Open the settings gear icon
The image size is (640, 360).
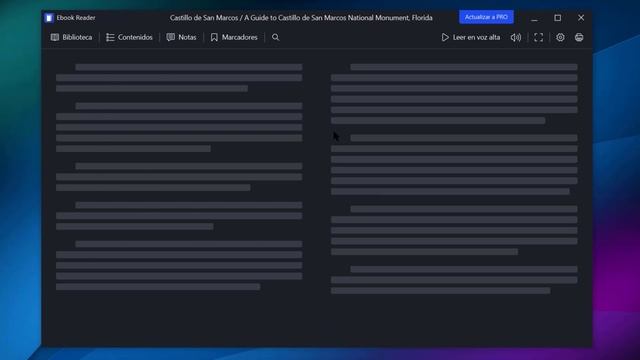(x=560, y=37)
